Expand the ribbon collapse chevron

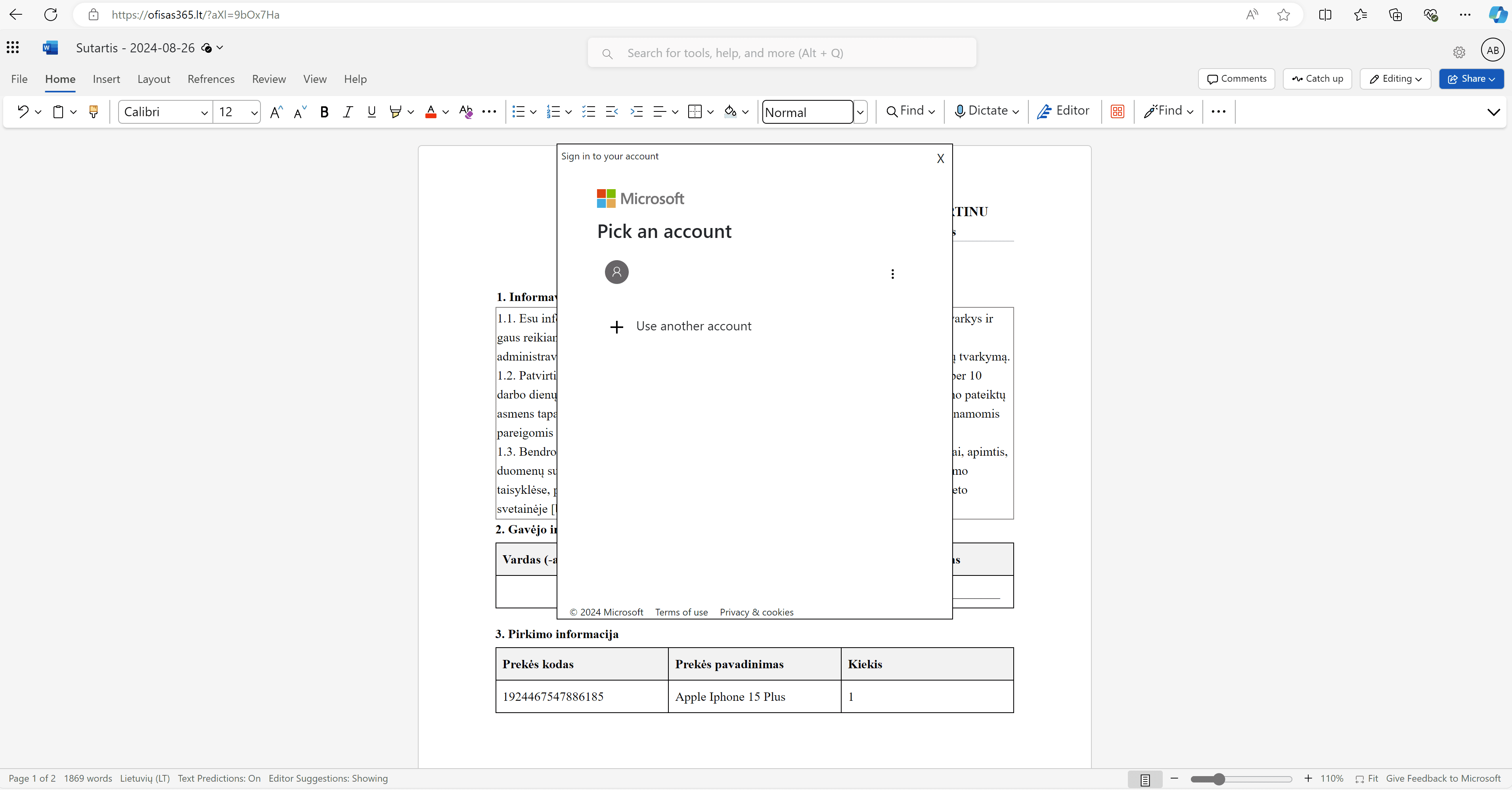(x=1494, y=111)
